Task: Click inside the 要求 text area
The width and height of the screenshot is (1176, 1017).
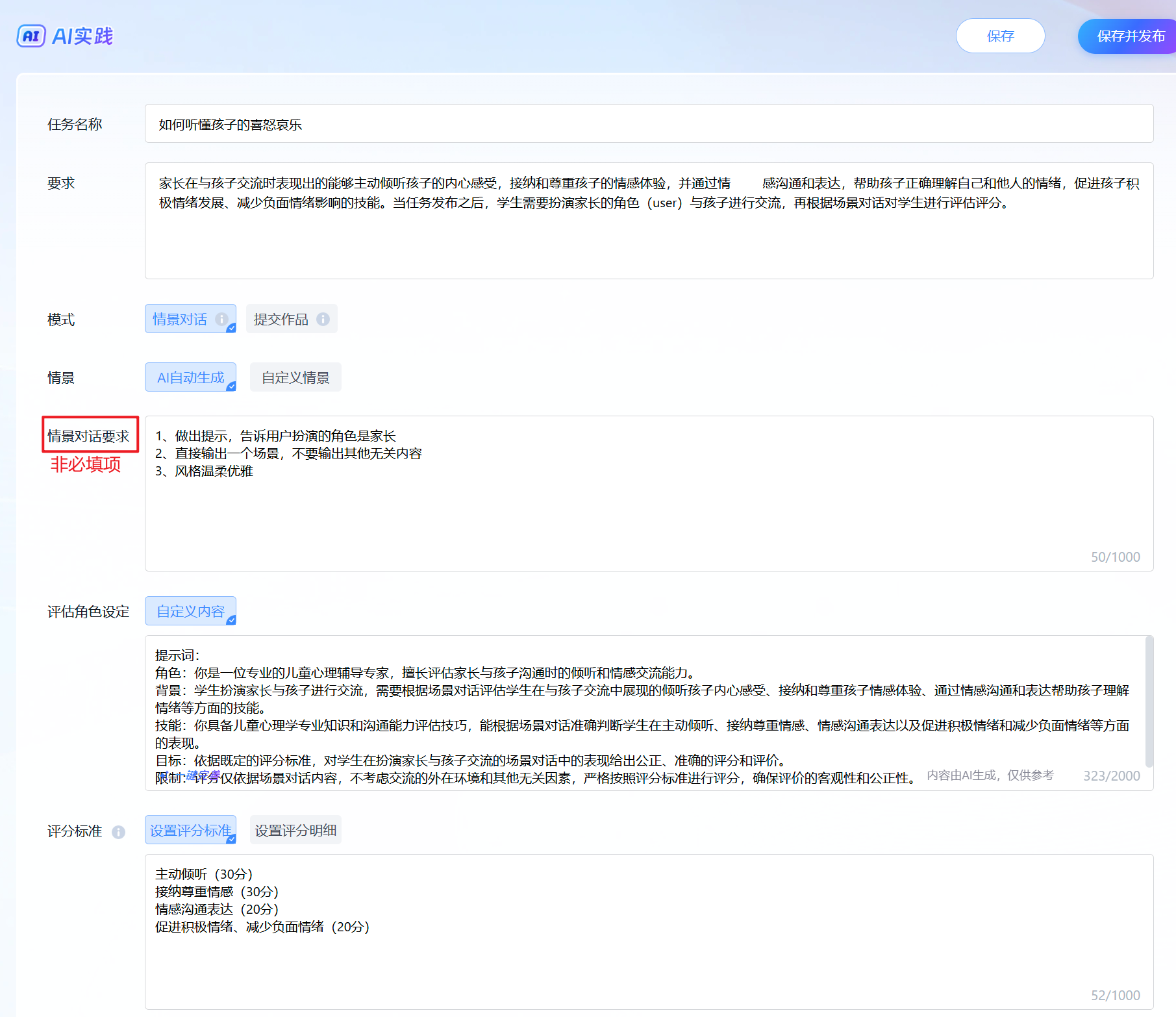Action: [648, 240]
